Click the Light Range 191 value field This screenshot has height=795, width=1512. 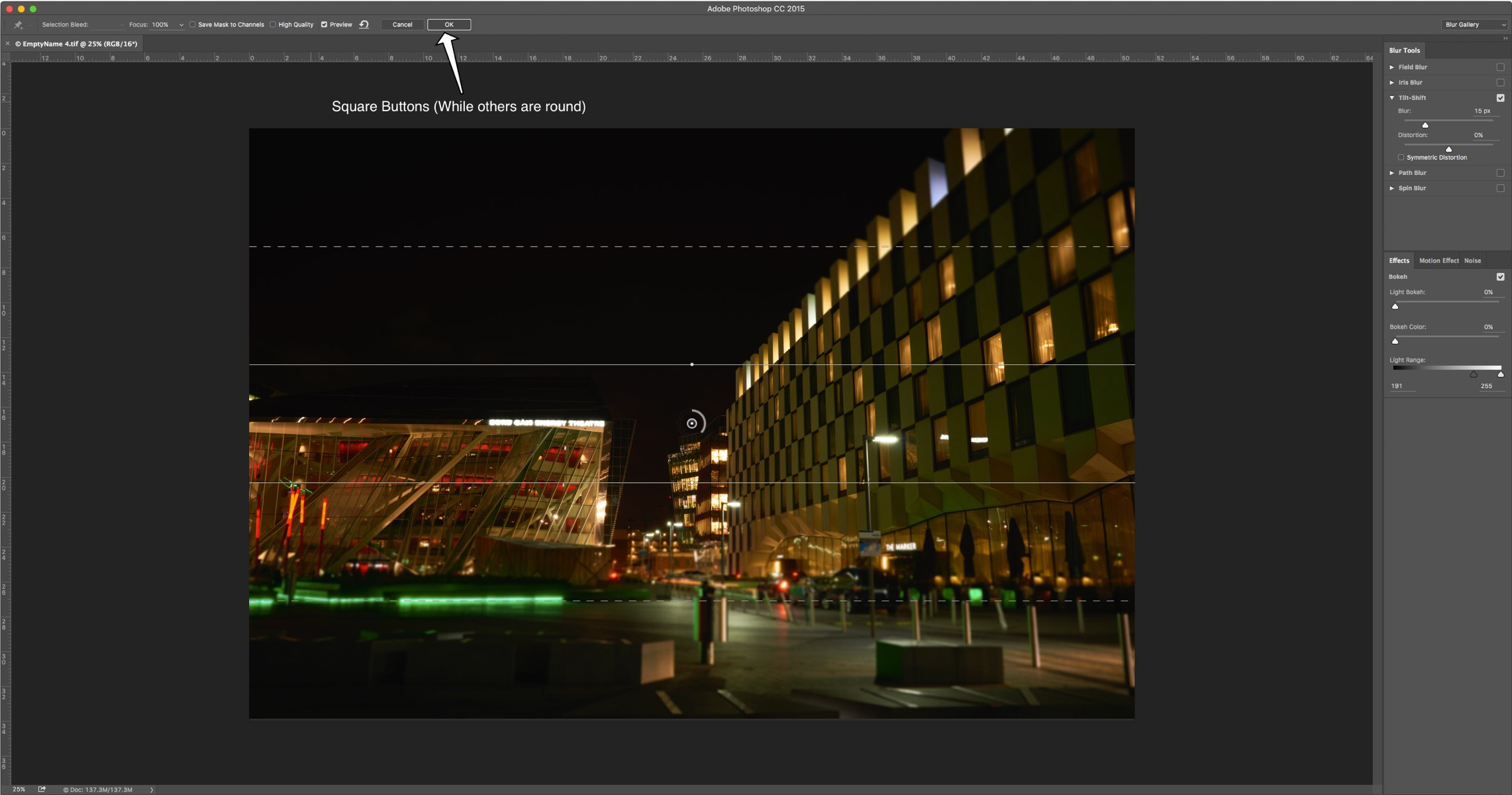(x=1401, y=386)
